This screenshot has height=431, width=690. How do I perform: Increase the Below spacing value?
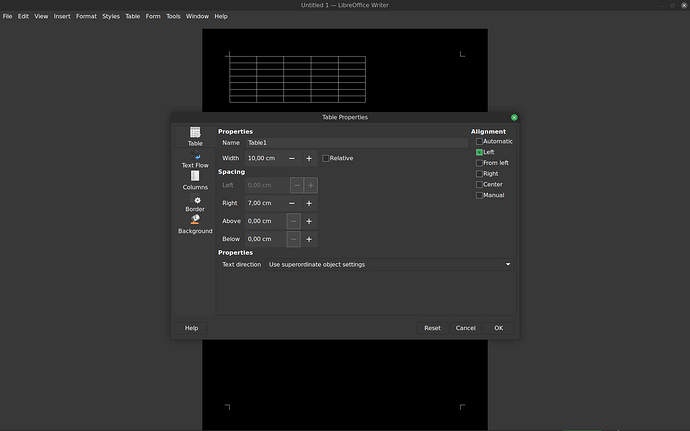309,239
